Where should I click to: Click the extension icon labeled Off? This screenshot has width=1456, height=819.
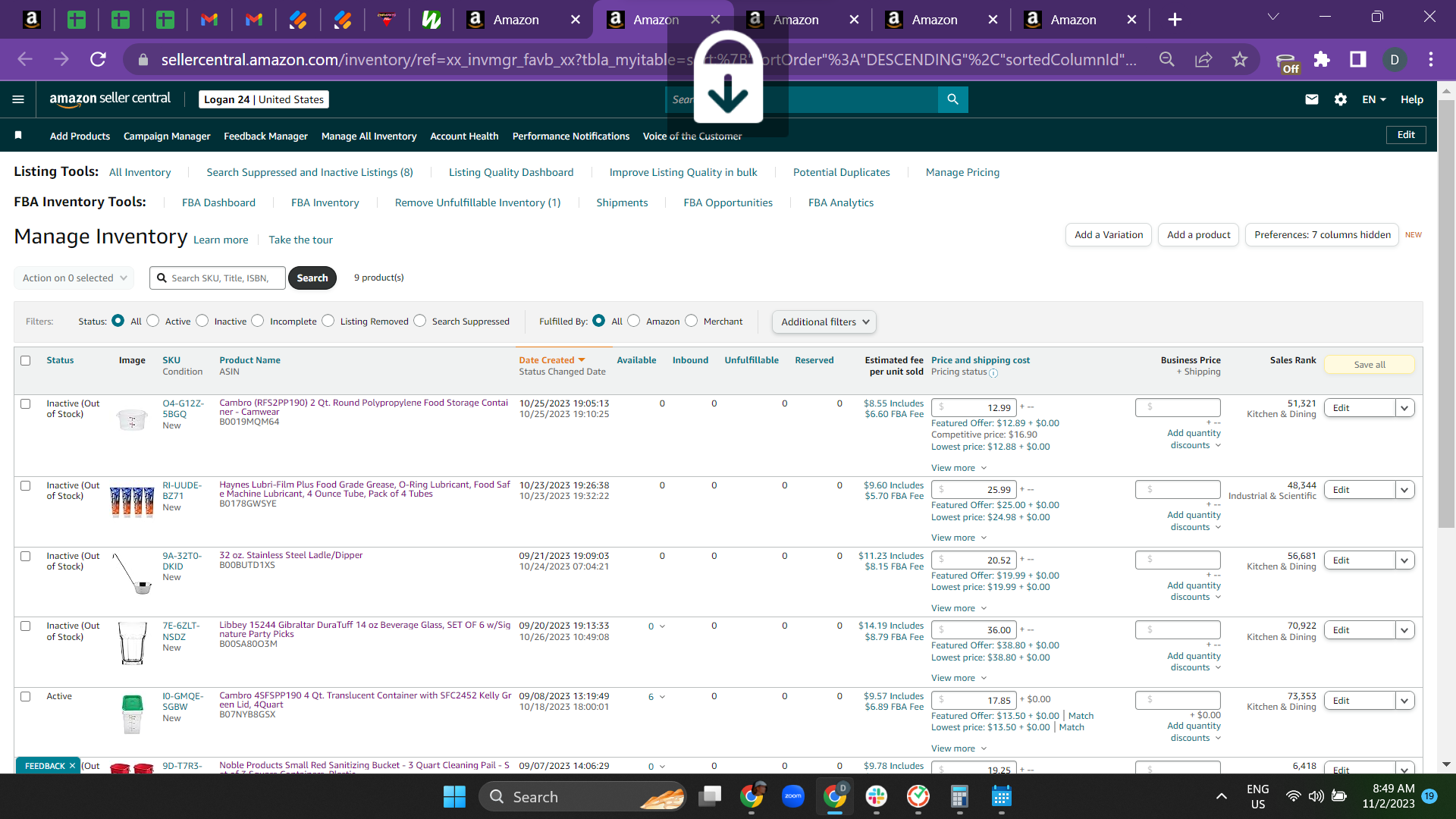coord(1287,62)
